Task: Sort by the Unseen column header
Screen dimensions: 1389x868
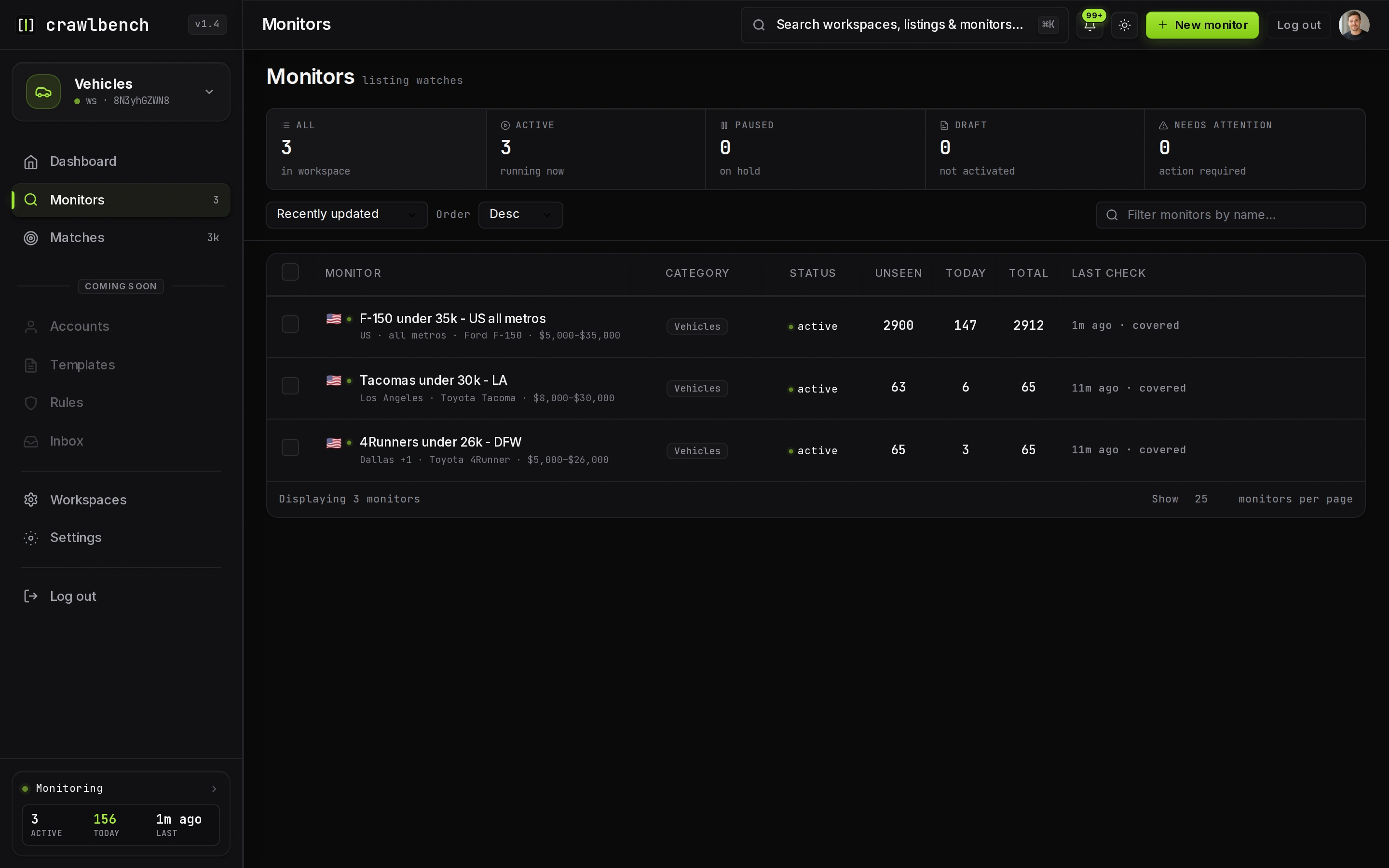Action: (898, 273)
